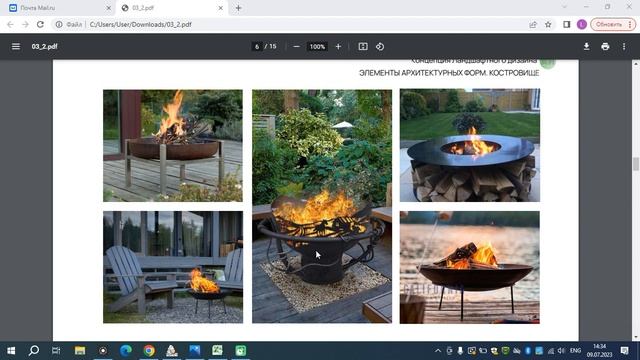Reload the current page
Screen dimensions: 640x360
40,24
